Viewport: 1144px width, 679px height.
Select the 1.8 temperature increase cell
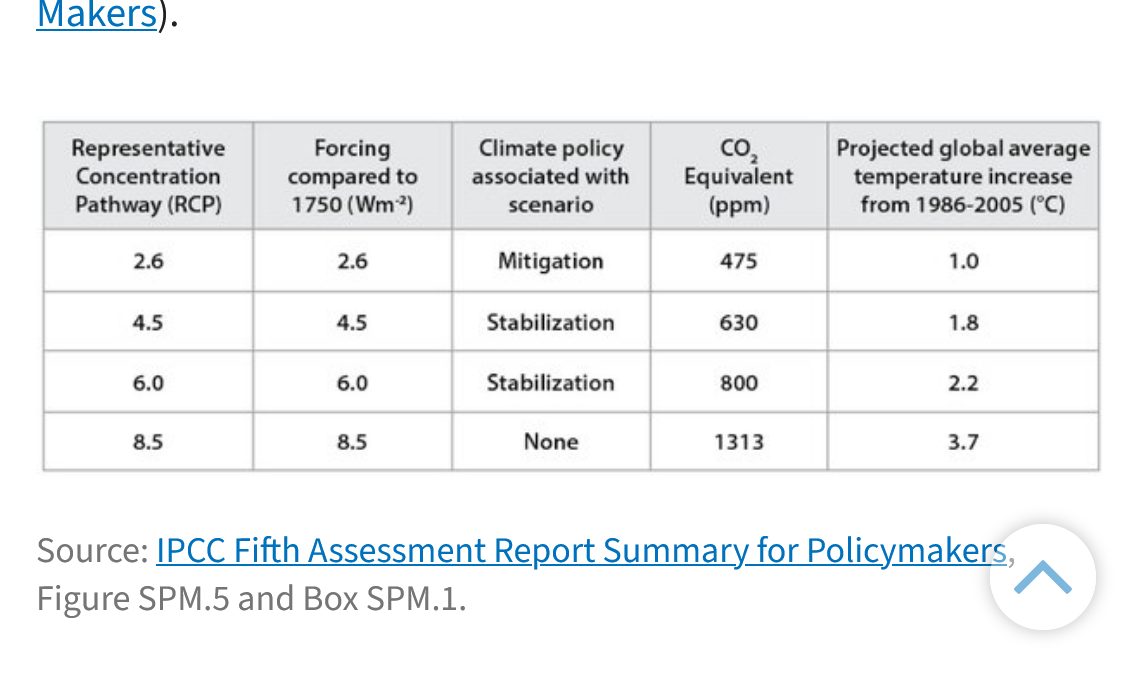(x=962, y=322)
